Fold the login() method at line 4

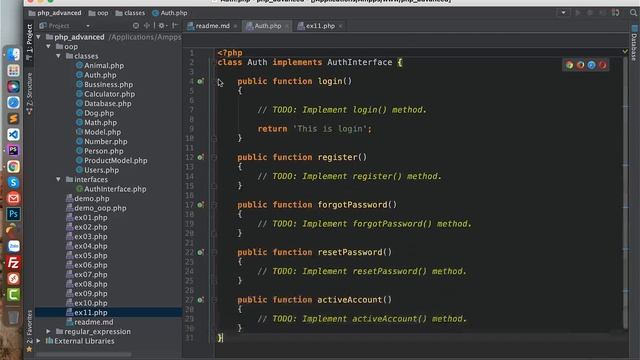click(x=214, y=81)
